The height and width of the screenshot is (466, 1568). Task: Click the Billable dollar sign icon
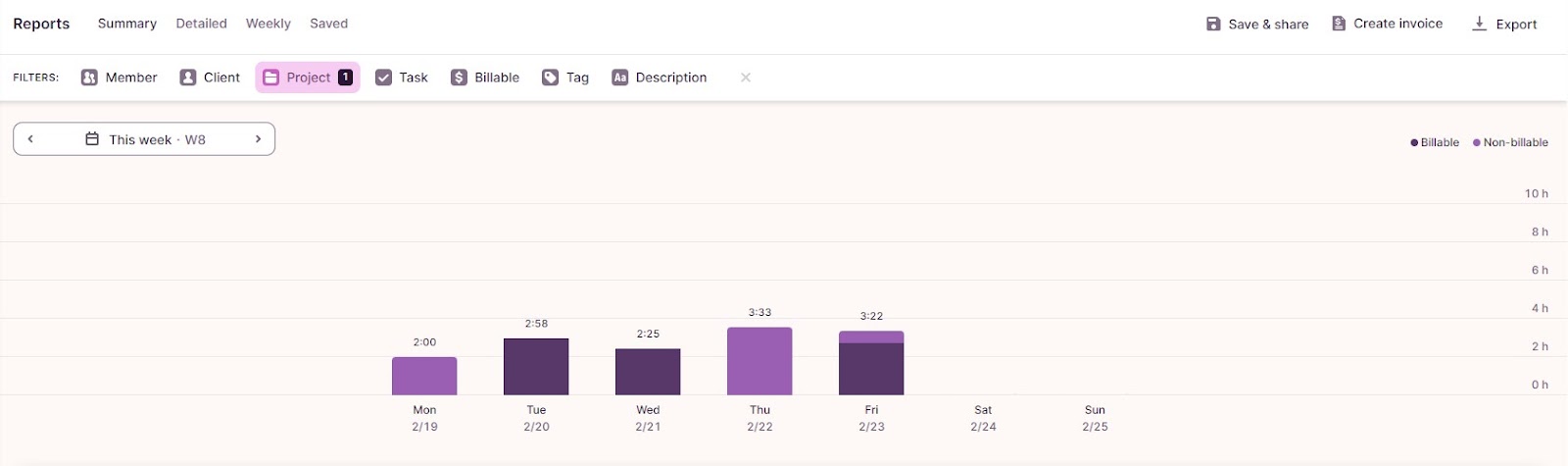(x=459, y=78)
